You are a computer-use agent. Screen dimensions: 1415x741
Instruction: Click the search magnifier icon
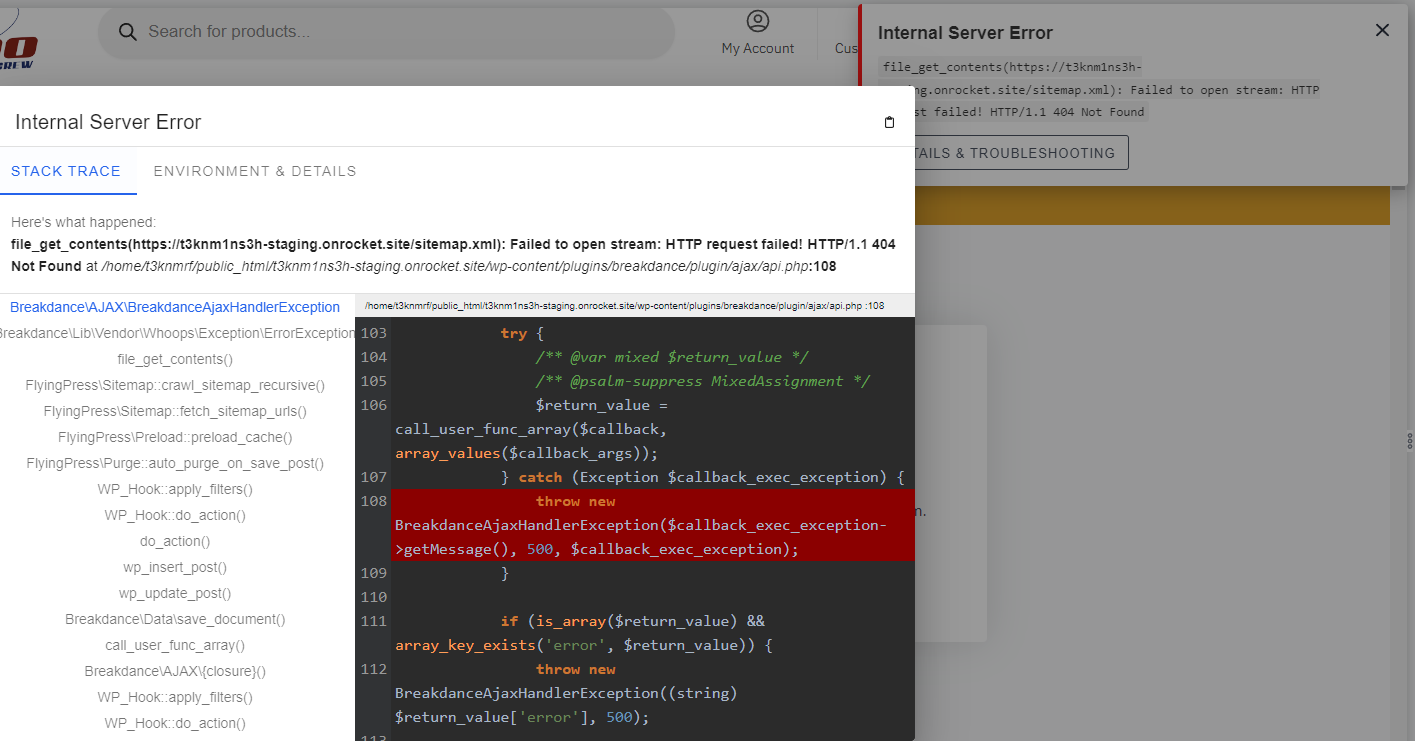coord(127,31)
